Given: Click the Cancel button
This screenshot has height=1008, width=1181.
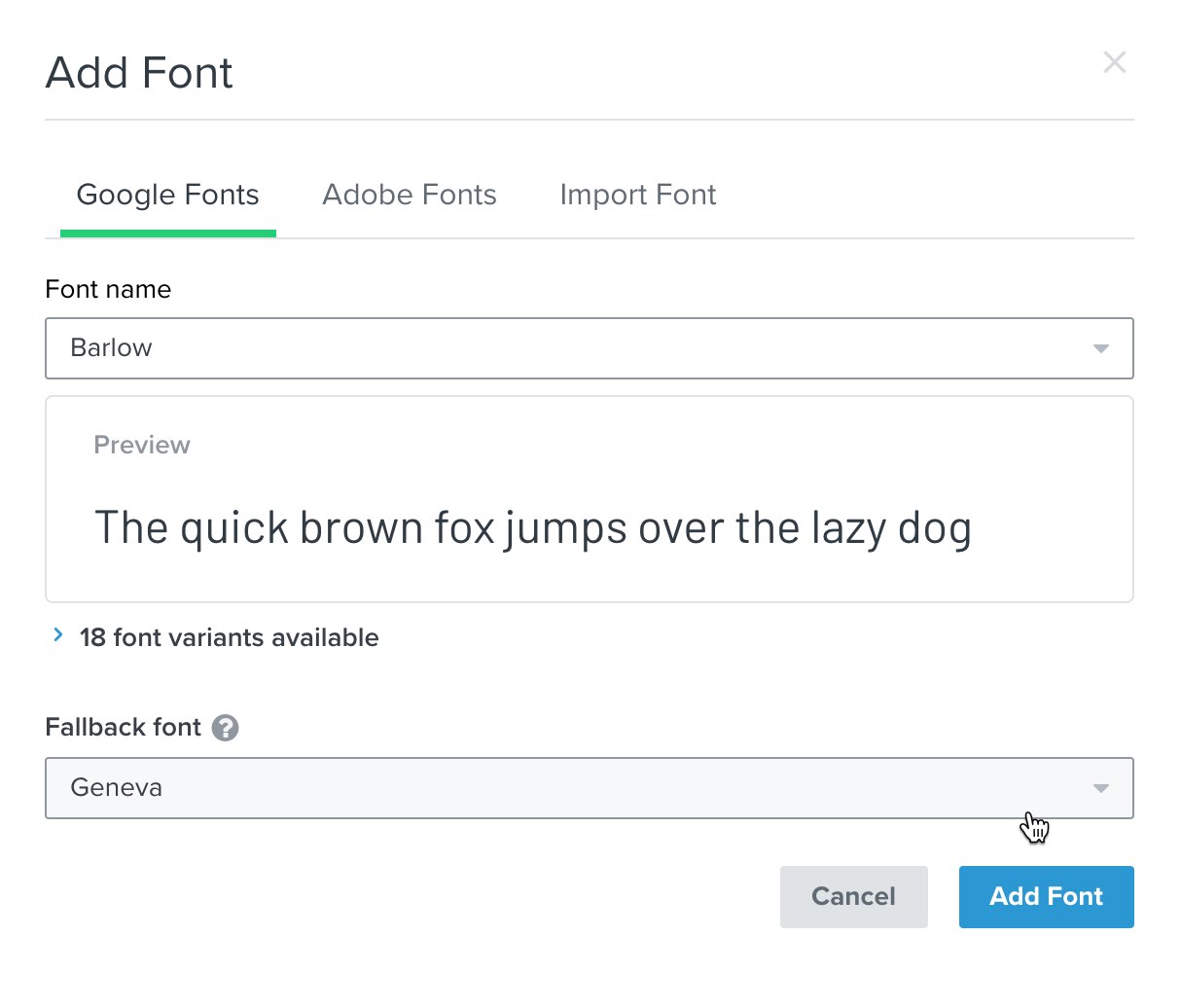Looking at the screenshot, I should click(x=853, y=896).
